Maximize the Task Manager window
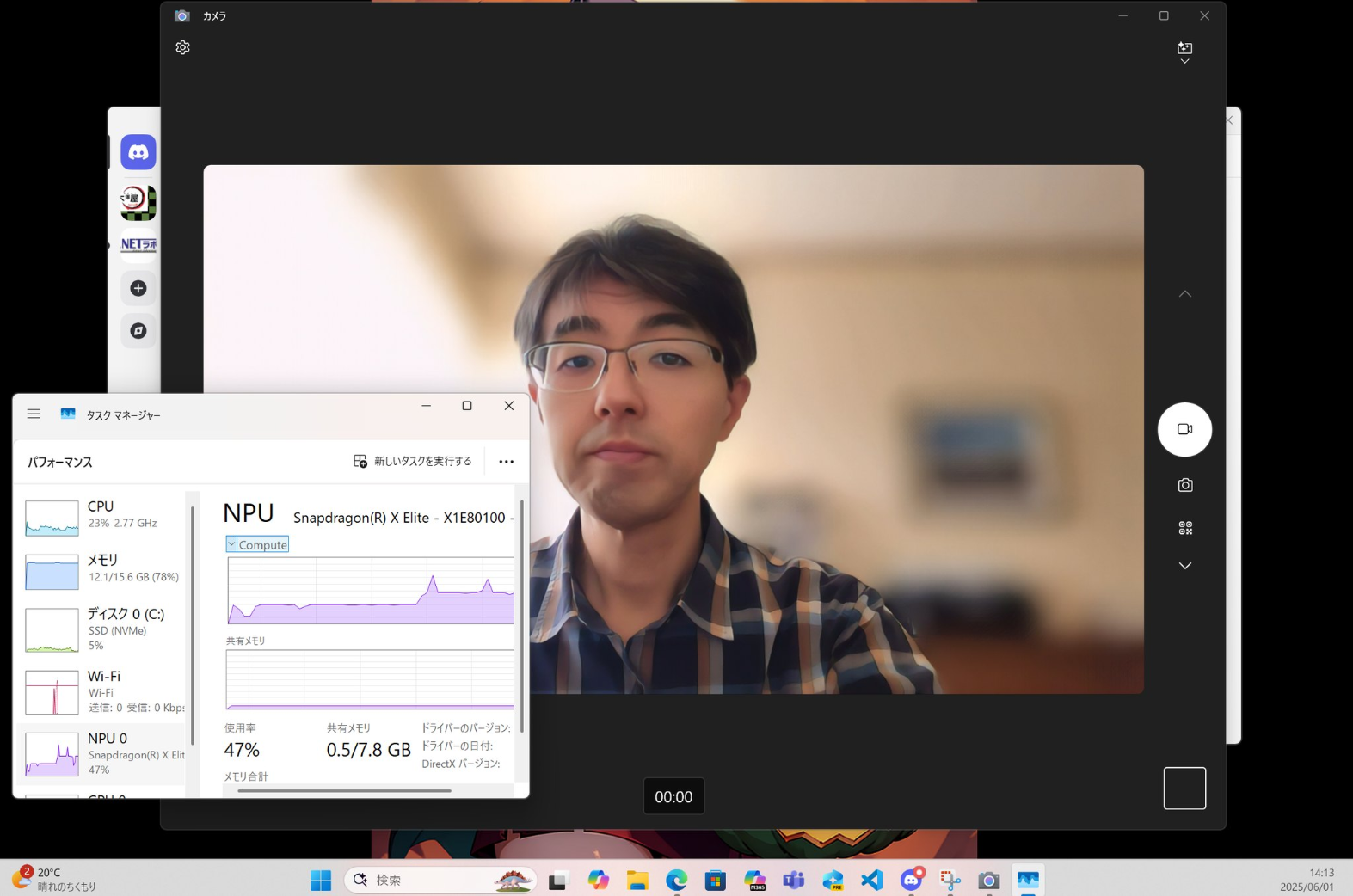The height and width of the screenshot is (896, 1353). tap(467, 406)
